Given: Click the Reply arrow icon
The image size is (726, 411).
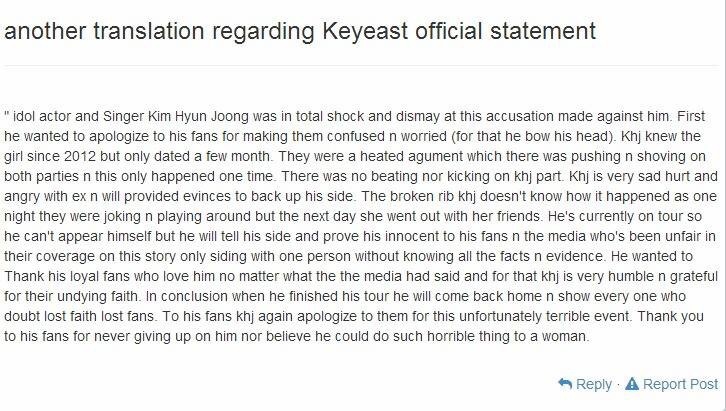Looking at the screenshot, I should [x=565, y=384].
